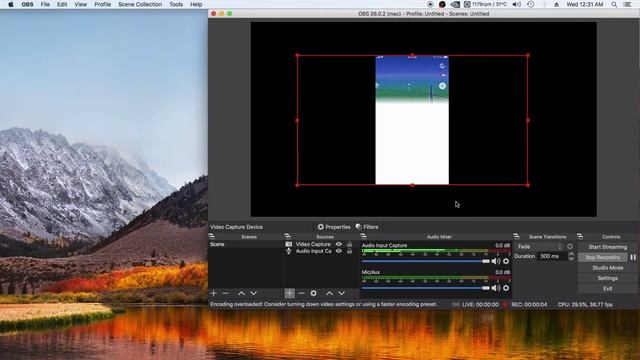Click the top-right red resize handle
Viewport: 640px width, 360px height.
[528, 55]
